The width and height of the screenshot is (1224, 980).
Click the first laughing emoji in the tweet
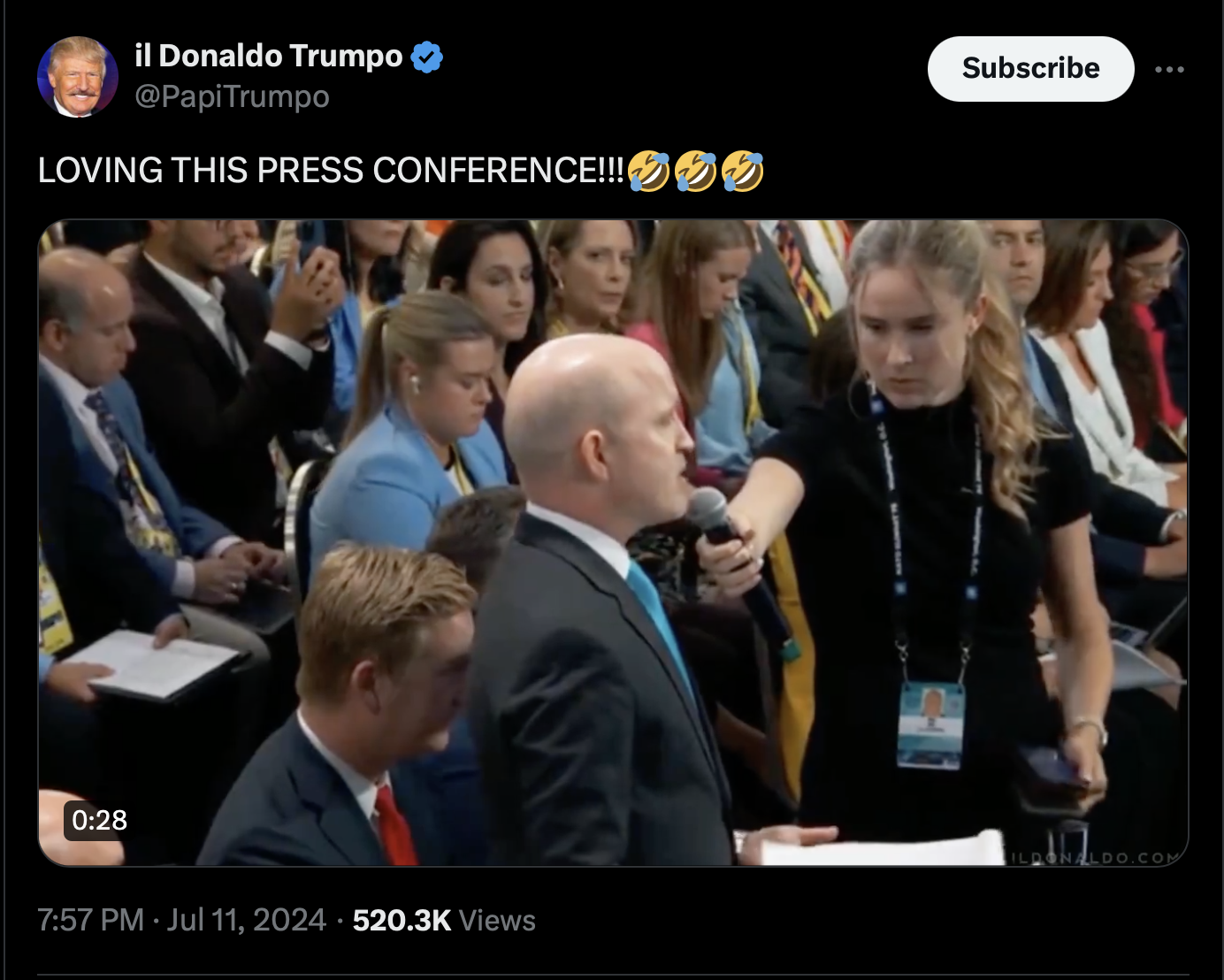point(648,171)
